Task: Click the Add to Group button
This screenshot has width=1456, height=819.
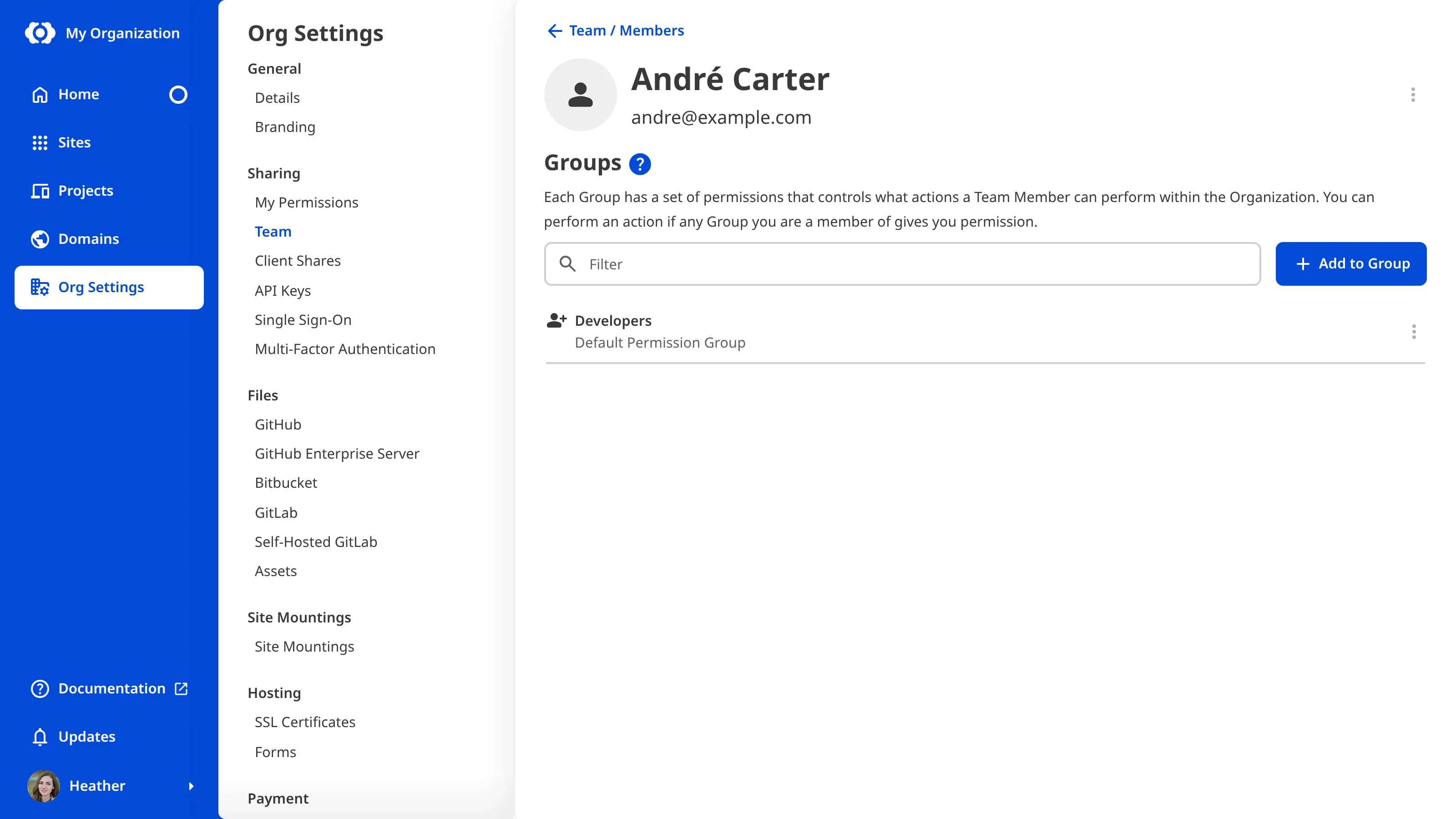Action: pyautogui.click(x=1351, y=264)
